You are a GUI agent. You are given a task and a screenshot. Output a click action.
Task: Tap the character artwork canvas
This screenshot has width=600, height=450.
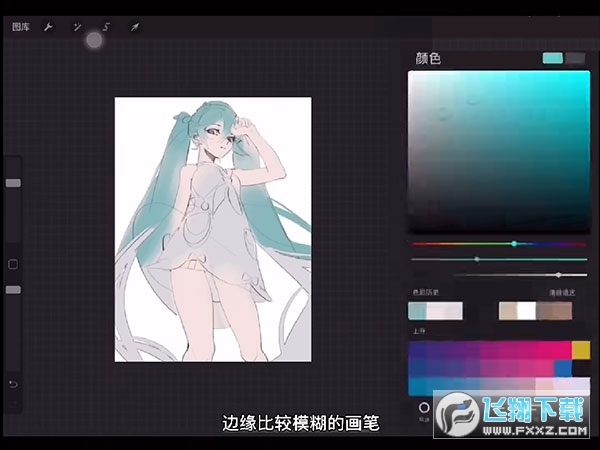(x=213, y=229)
